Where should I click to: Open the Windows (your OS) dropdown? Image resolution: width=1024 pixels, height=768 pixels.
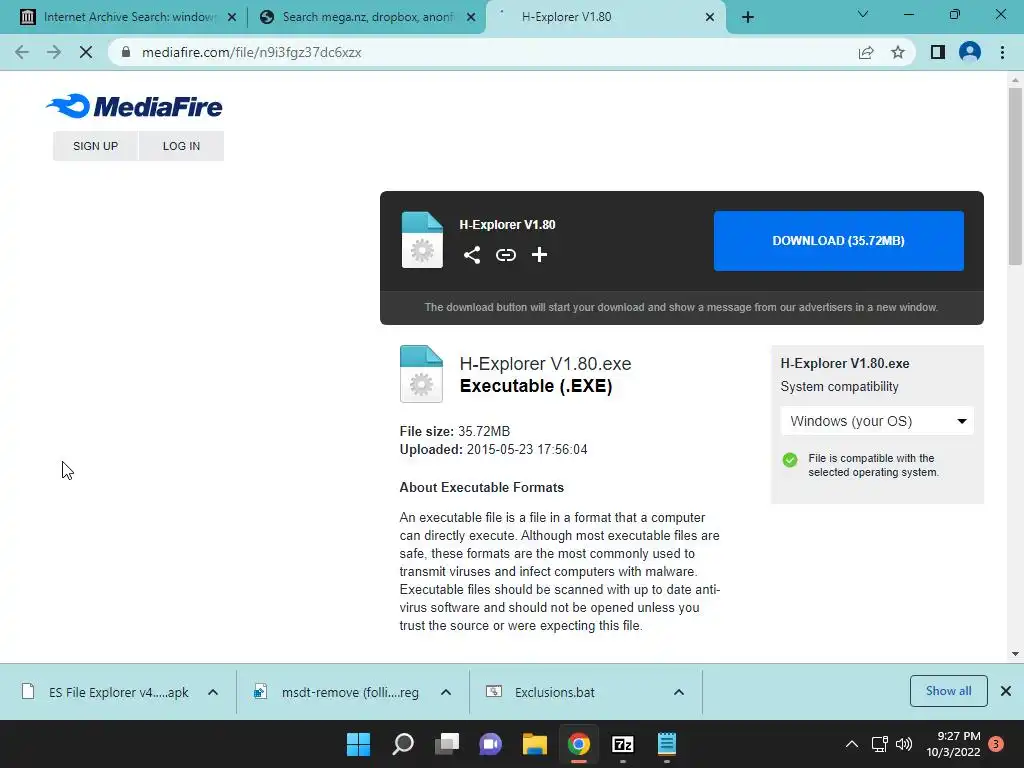877,421
